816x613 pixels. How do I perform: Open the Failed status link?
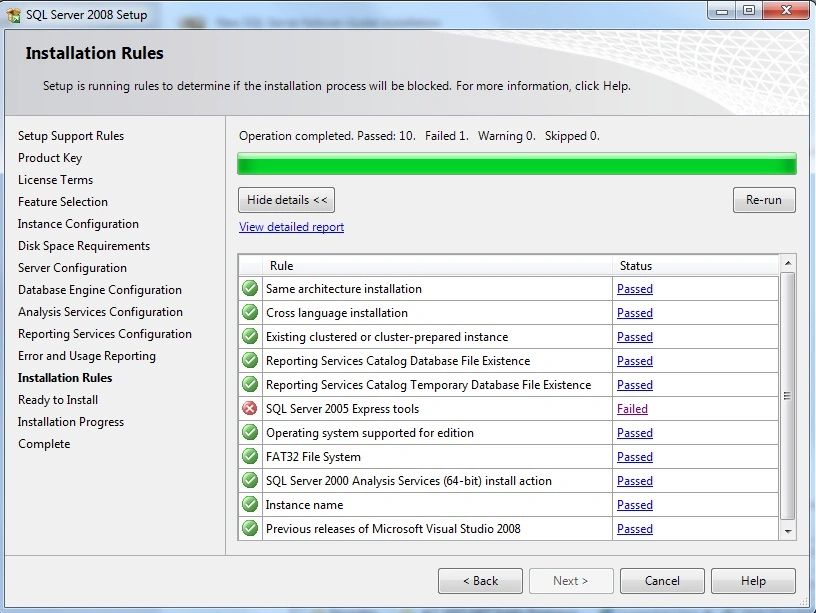pyautogui.click(x=632, y=408)
